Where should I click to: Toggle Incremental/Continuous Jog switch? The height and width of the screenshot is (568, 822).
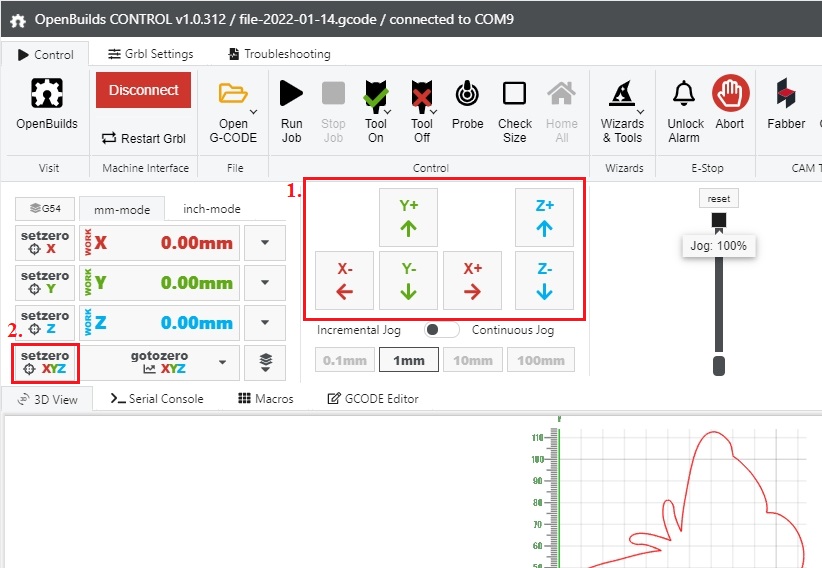[441, 330]
